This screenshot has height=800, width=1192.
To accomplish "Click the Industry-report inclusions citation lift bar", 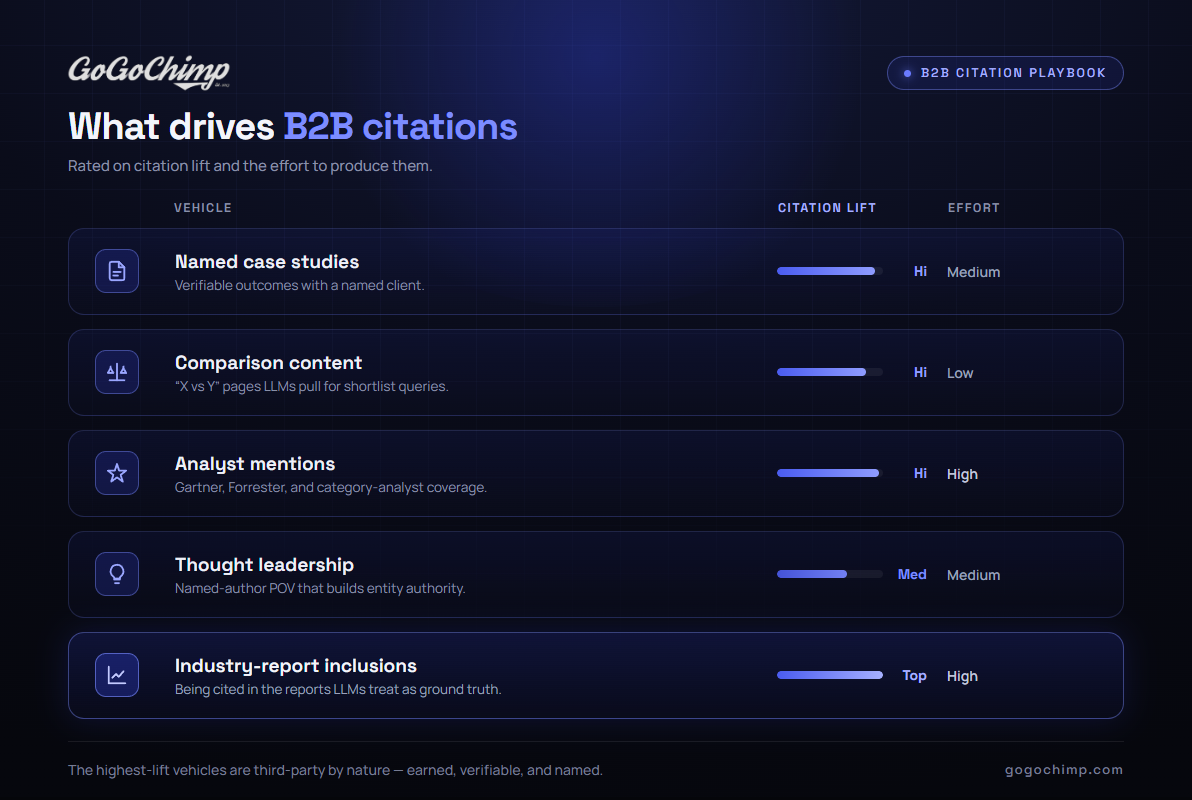I will 829,675.
